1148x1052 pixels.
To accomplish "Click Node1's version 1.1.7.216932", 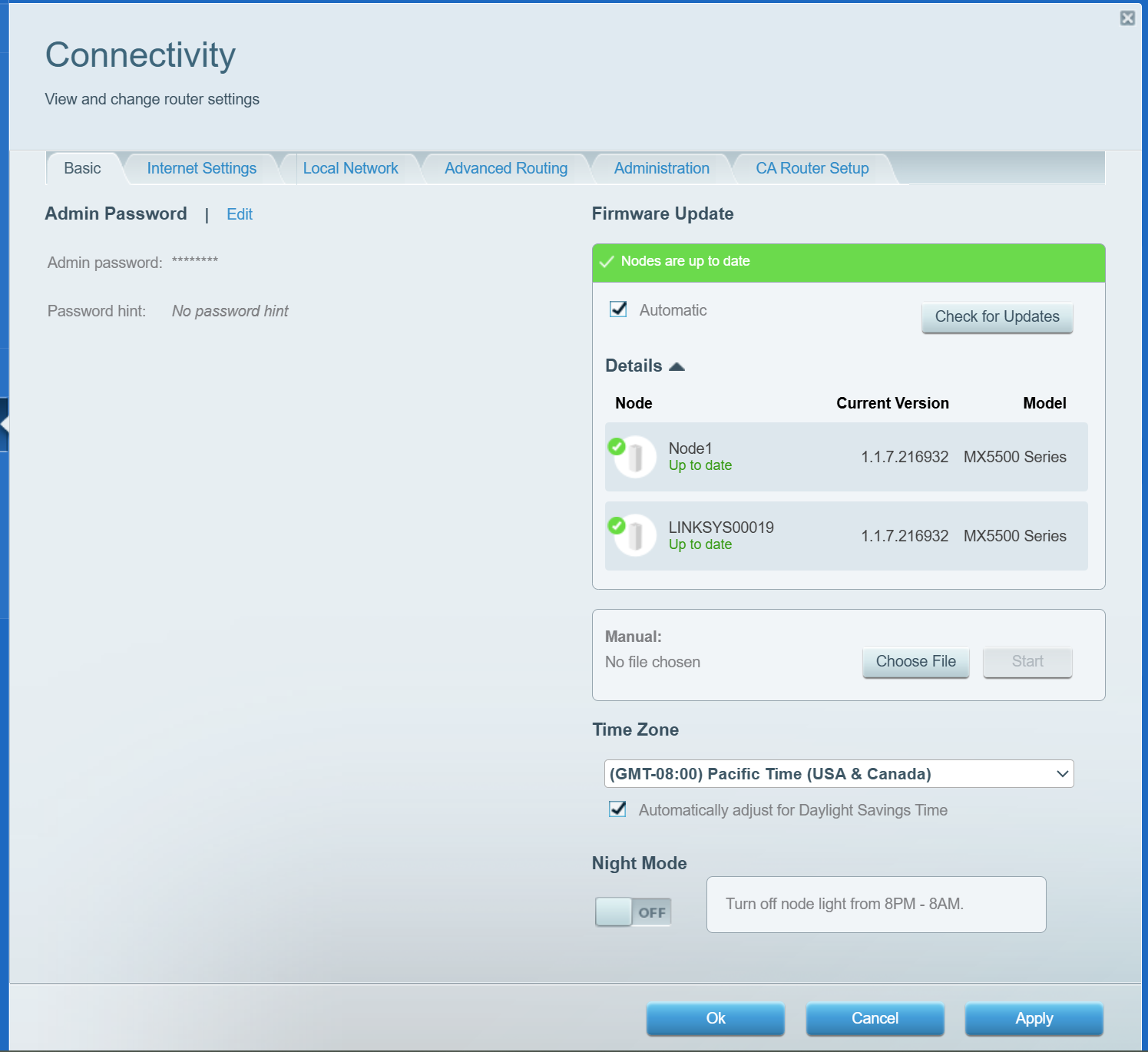I will coord(905,457).
